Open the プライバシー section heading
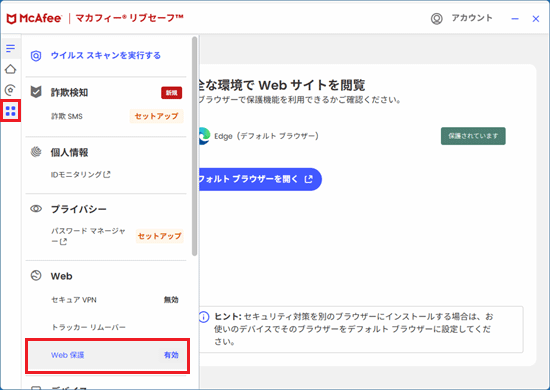The width and height of the screenshot is (550, 390). click(x=79, y=209)
